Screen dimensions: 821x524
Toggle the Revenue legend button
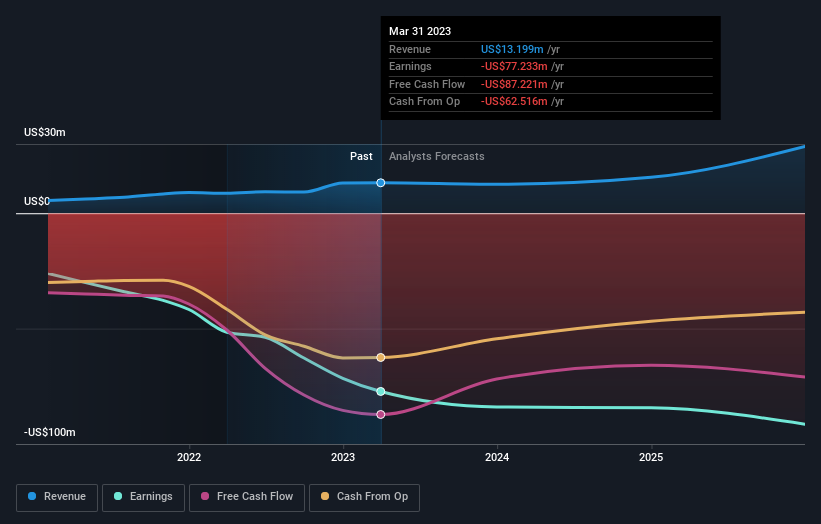pos(57,497)
